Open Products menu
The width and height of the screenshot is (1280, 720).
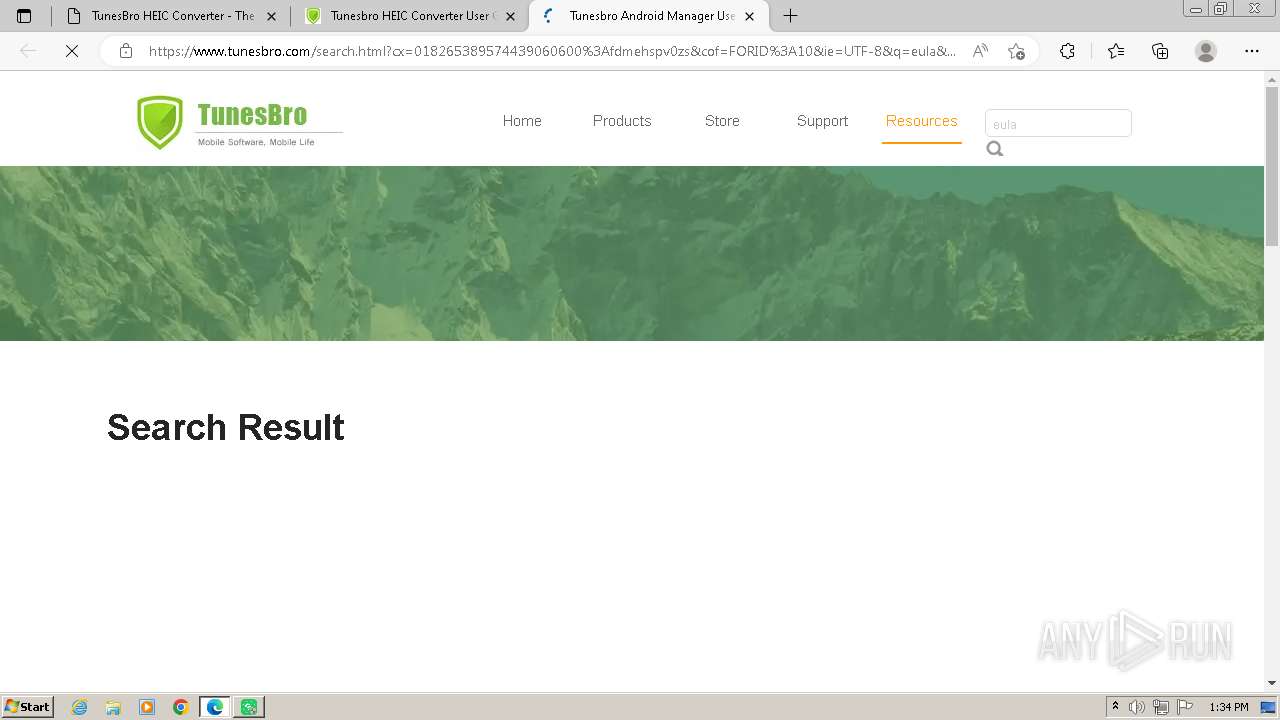[622, 121]
